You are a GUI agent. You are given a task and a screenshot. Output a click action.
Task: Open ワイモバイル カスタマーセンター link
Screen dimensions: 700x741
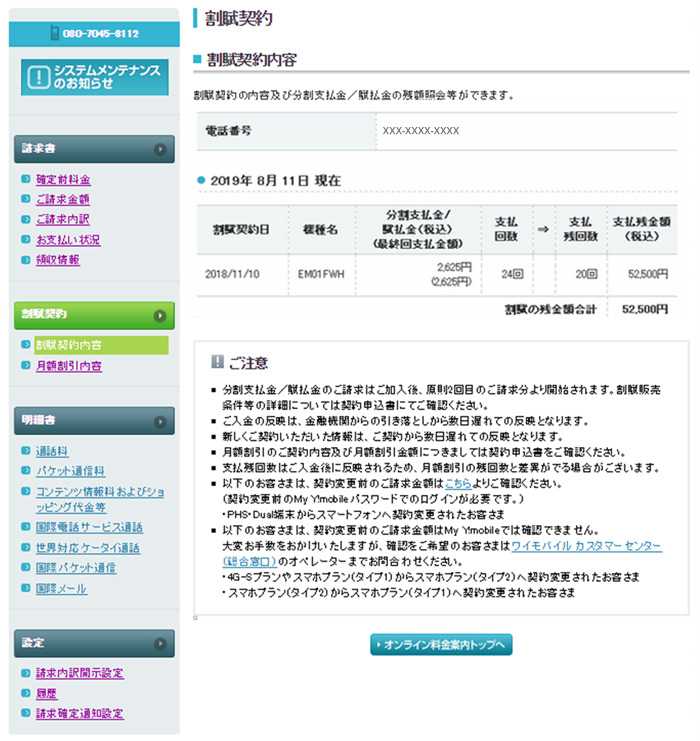point(585,547)
